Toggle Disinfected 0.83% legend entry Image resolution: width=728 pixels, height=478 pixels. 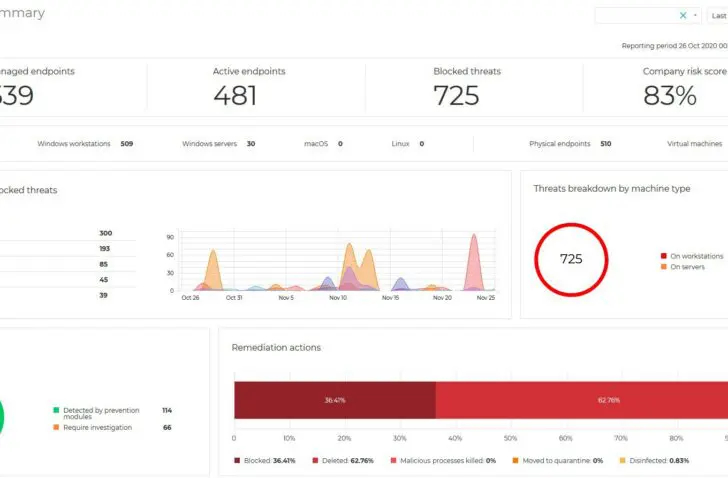pyautogui.click(x=655, y=460)
